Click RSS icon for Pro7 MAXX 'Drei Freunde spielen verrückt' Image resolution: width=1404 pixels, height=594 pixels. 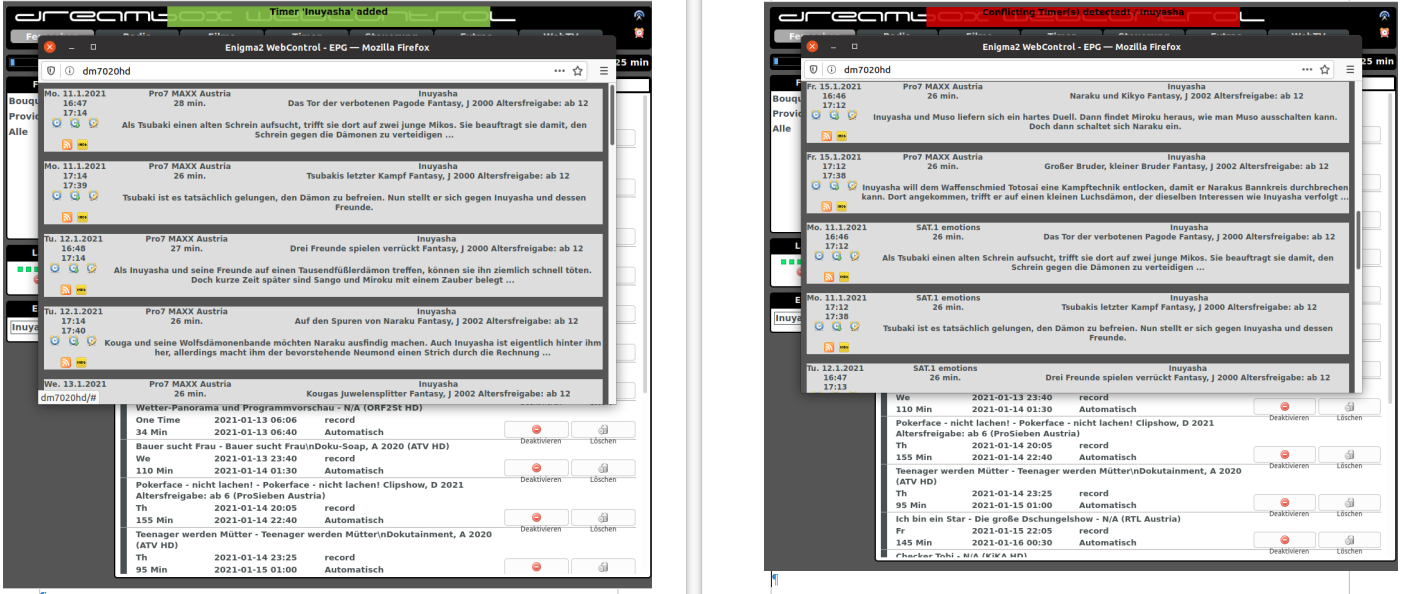tap(66, 289)
